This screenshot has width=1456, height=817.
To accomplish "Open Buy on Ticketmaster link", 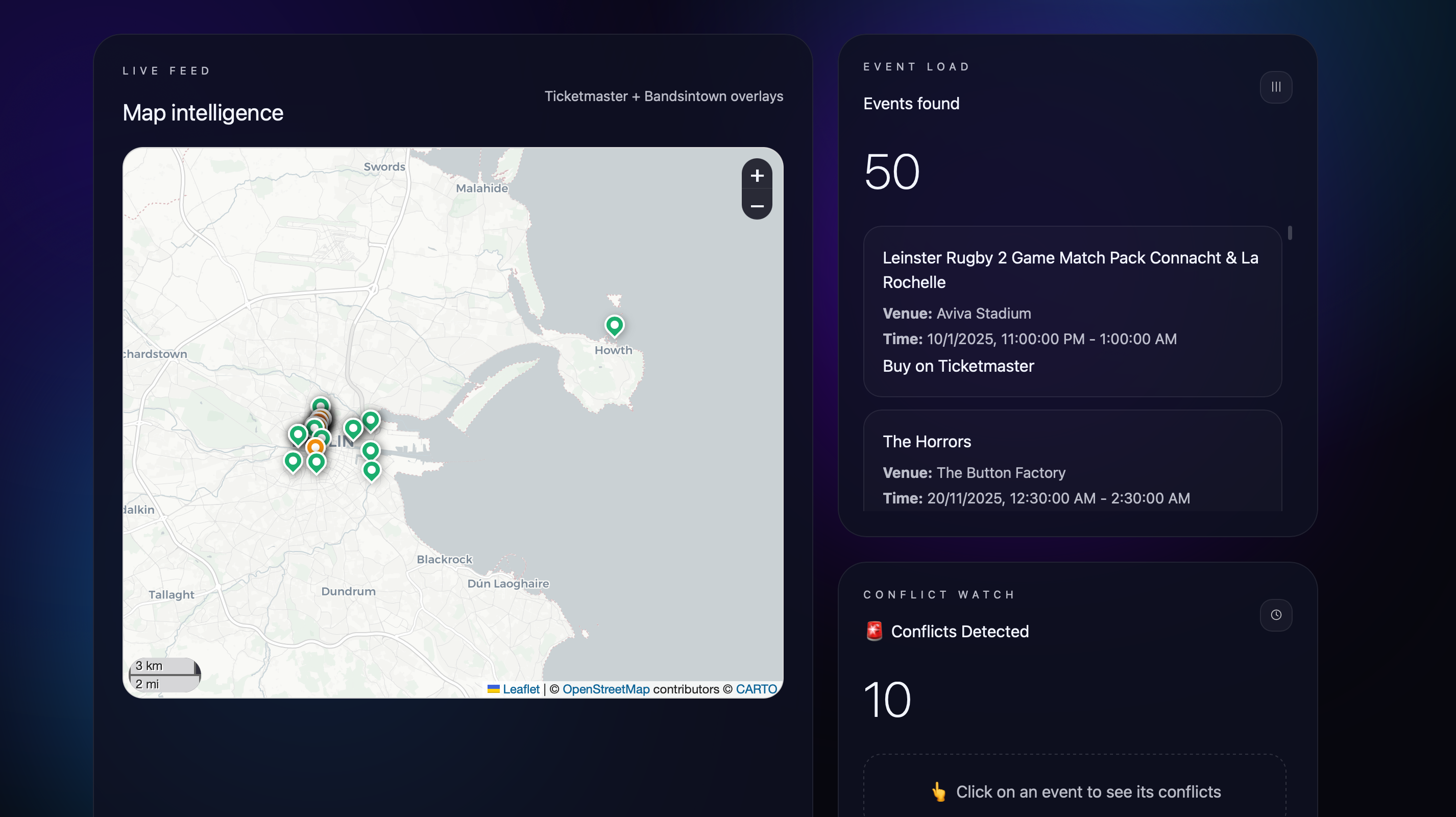I will pos(958,366).
